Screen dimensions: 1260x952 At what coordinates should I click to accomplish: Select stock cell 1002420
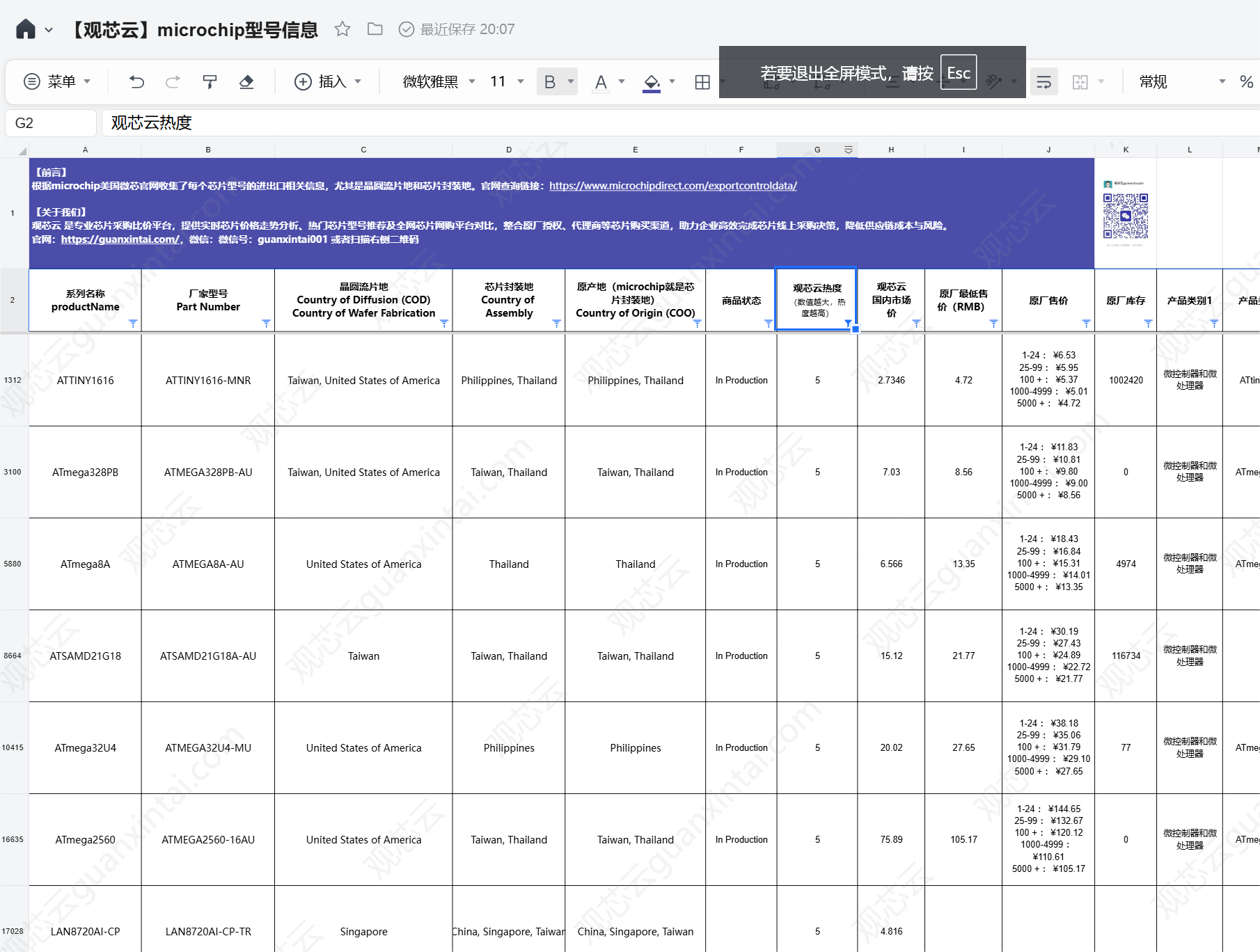click(x=1126, y=381)
